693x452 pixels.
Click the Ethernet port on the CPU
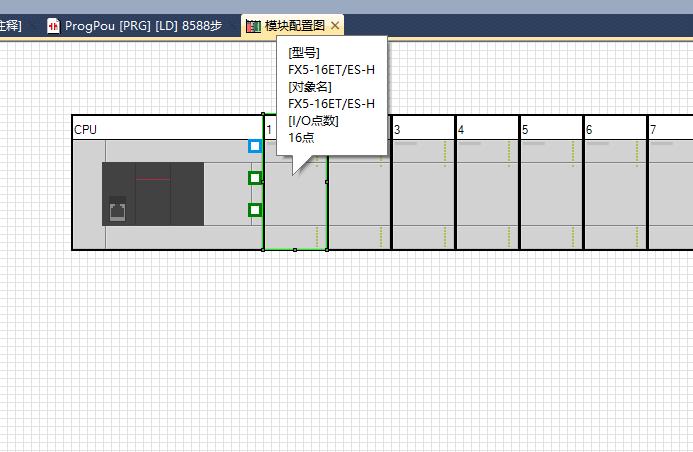click(x=118, y=211)
